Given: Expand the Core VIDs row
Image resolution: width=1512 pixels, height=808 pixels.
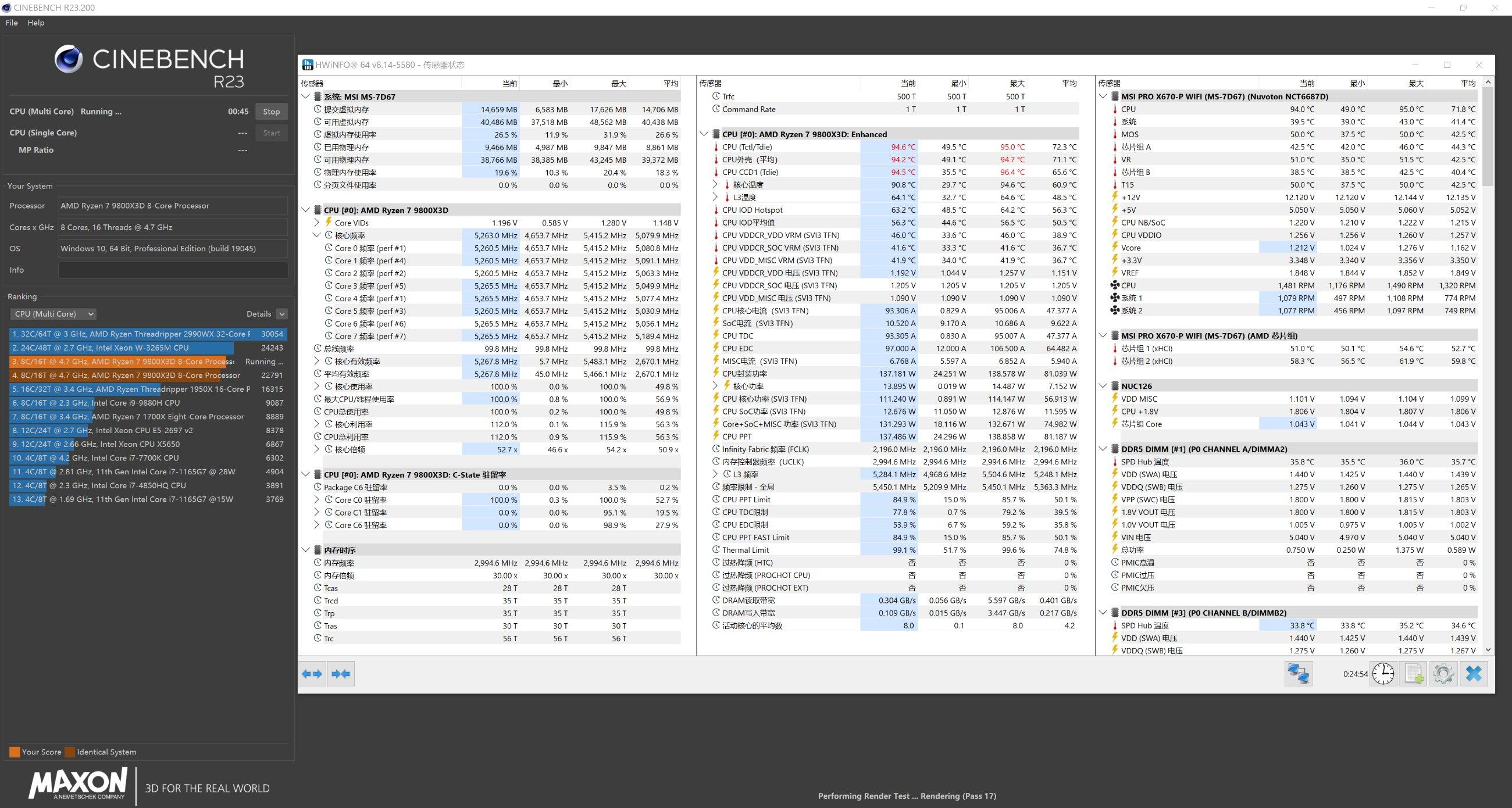Looking at the screenshot, I should (x=317, y=223).
